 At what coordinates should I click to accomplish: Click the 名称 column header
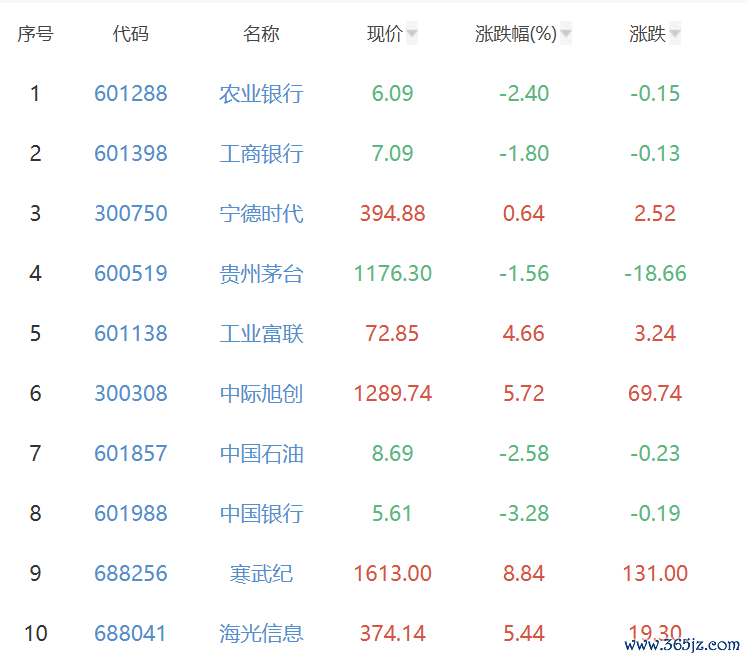[261, 34]
